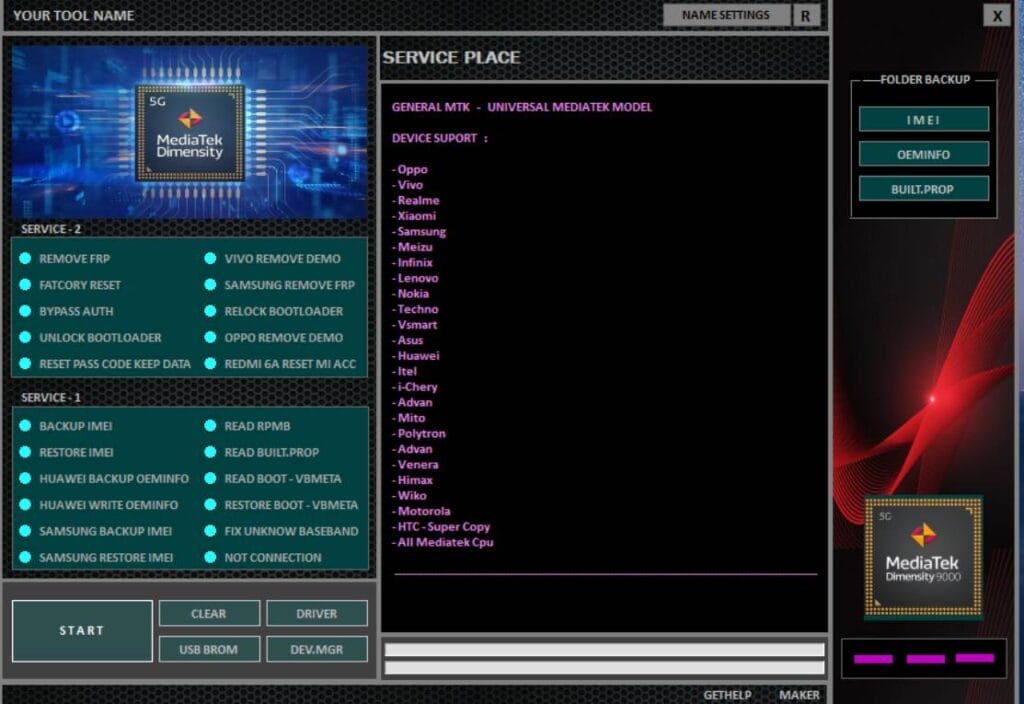Click the MediaTek Dimensity 9000 chip image
This screenshot has height=704, width=1024.
[x=923, y=557]
